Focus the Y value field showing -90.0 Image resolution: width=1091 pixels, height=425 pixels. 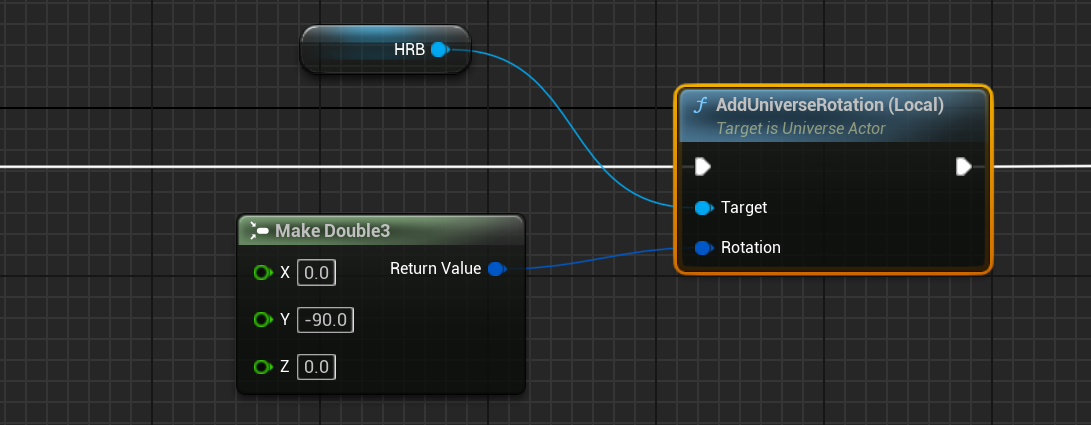pyautogui.click(x=325, y=319)
